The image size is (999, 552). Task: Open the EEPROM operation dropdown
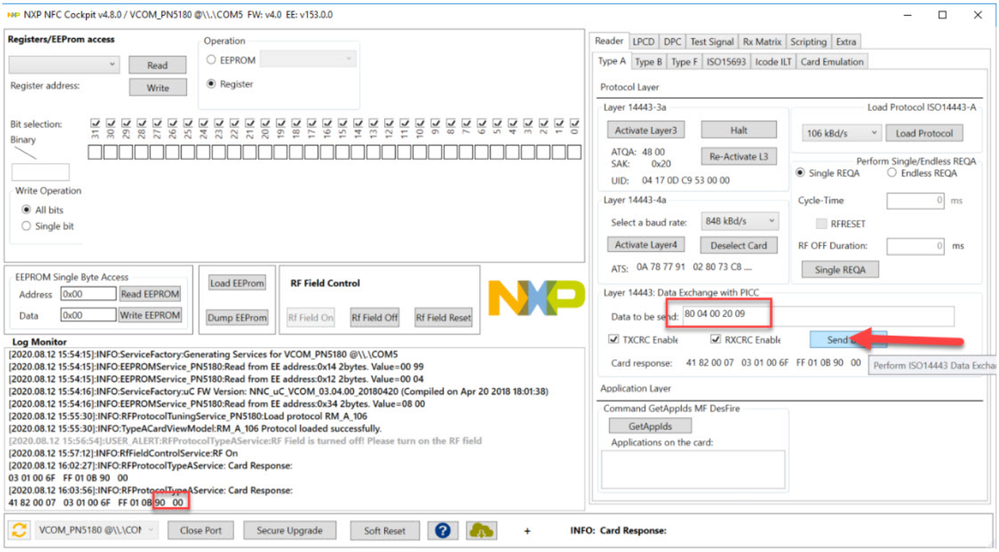(308, 59)
